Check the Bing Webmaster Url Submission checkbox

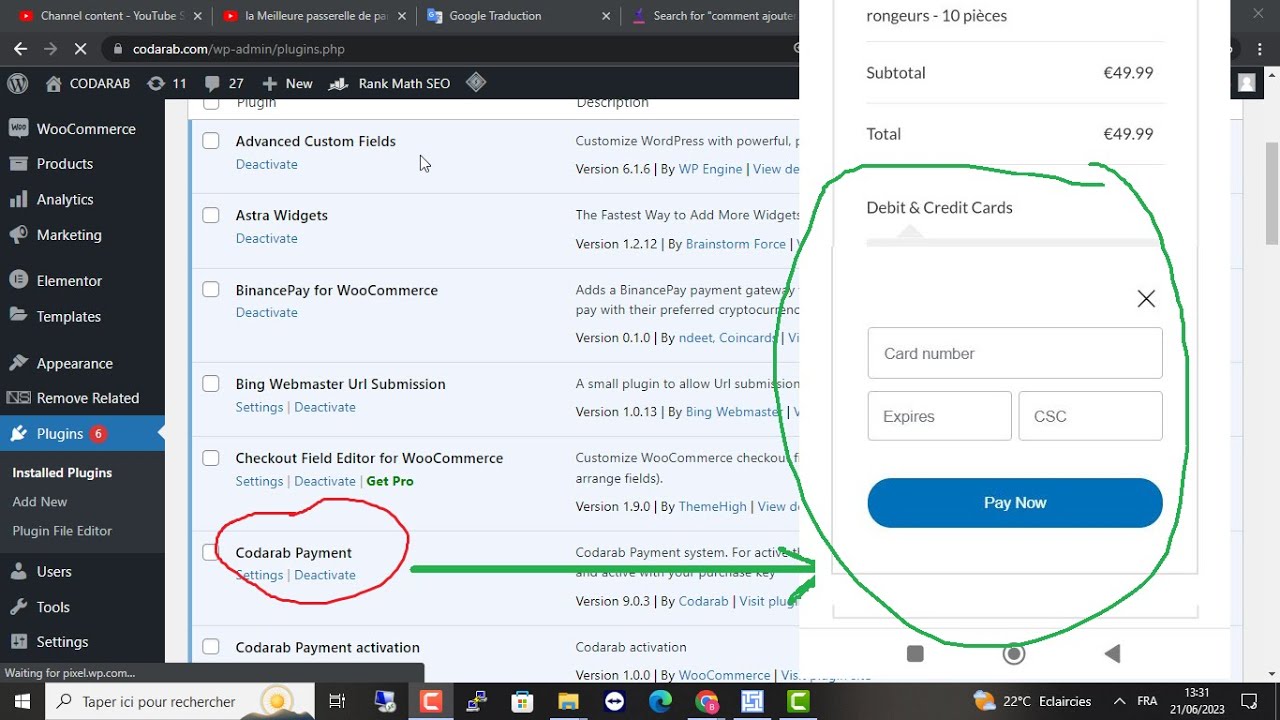coord(211,384)
